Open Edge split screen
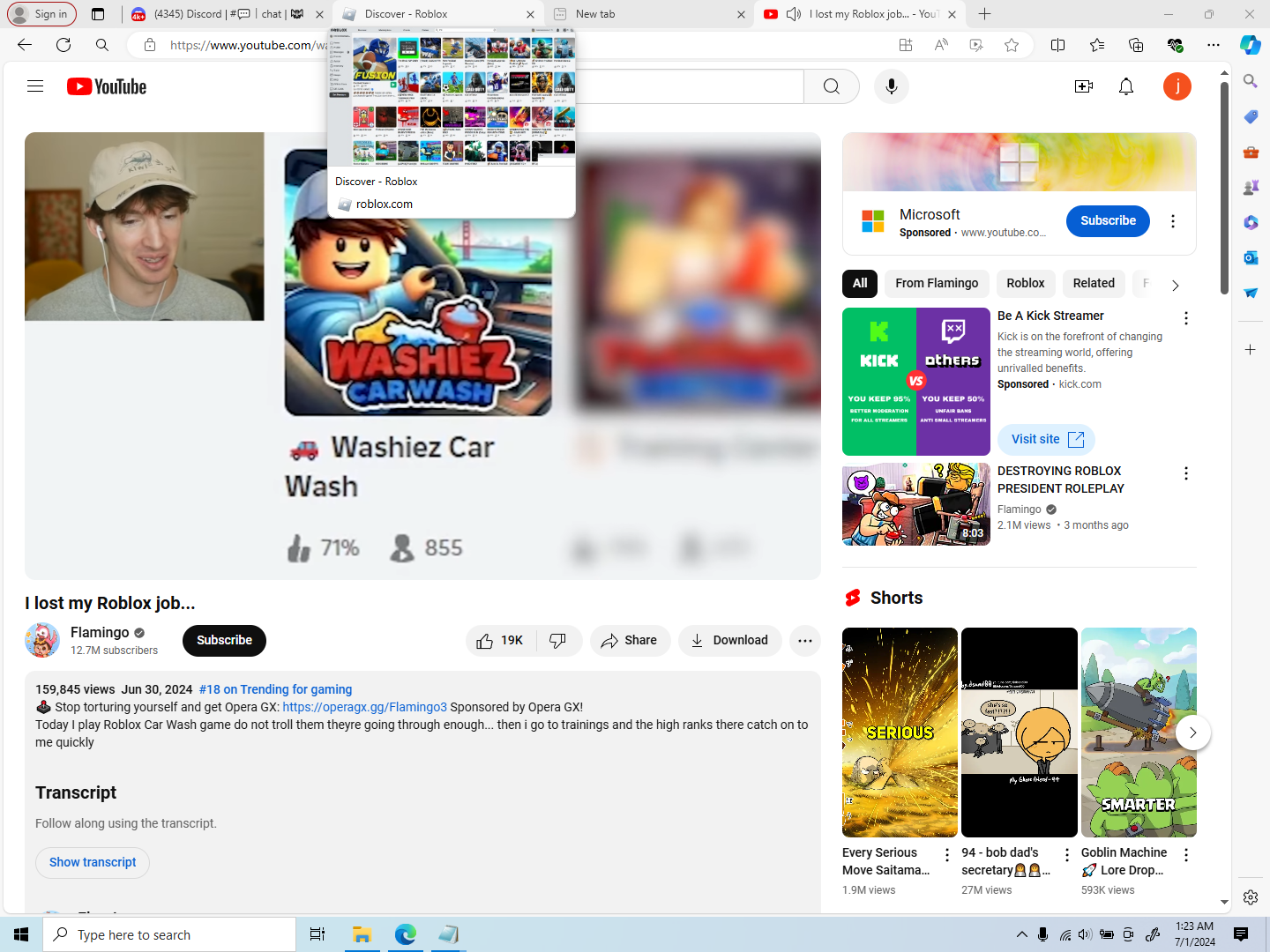1270x952 pixels. pyautogui.click(x=1058, y=45)
